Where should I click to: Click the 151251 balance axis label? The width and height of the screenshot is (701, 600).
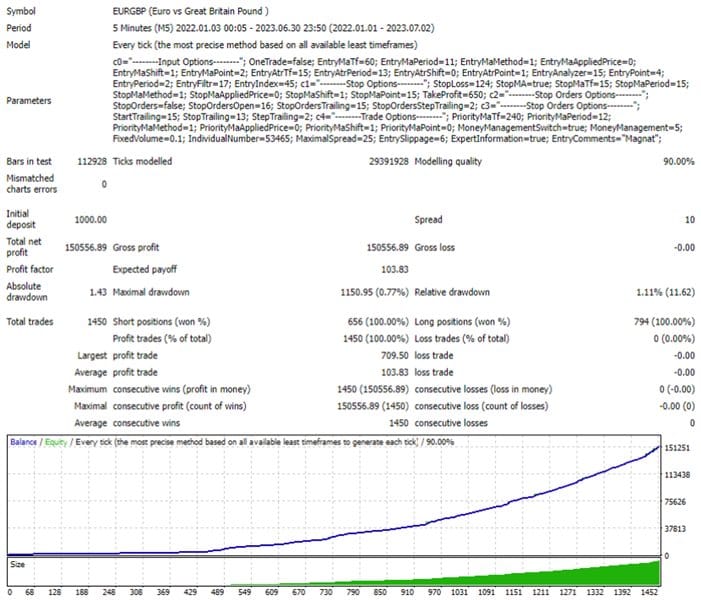coord(677,448)
